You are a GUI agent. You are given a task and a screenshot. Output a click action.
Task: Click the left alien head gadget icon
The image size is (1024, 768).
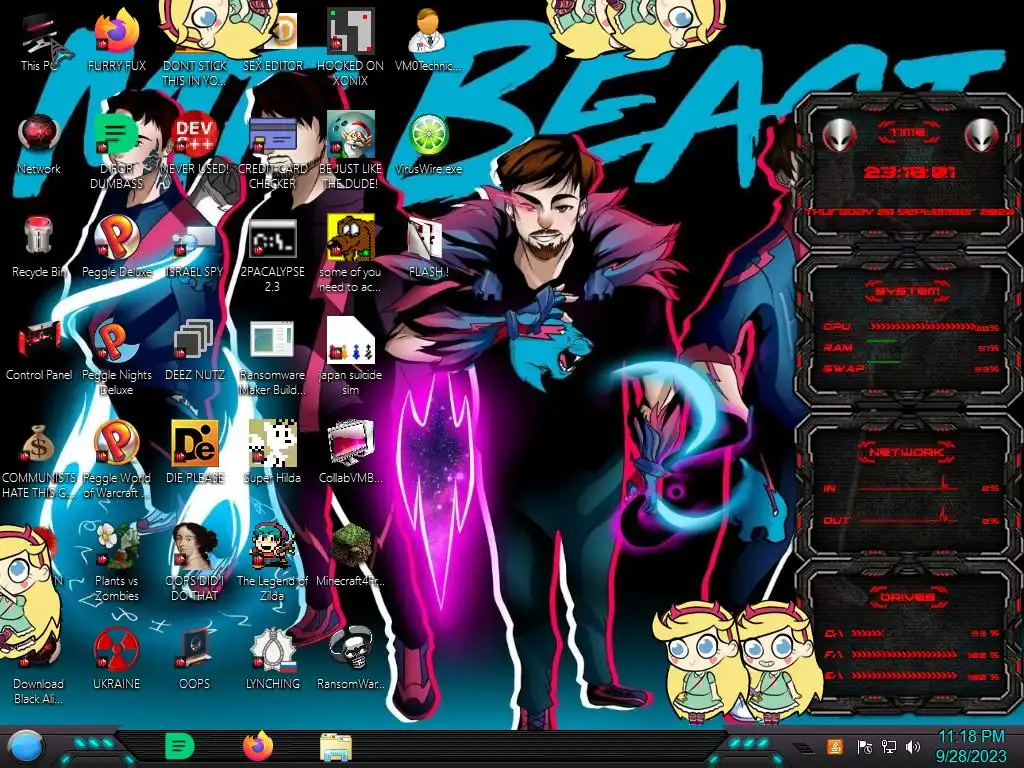[839, 136]
